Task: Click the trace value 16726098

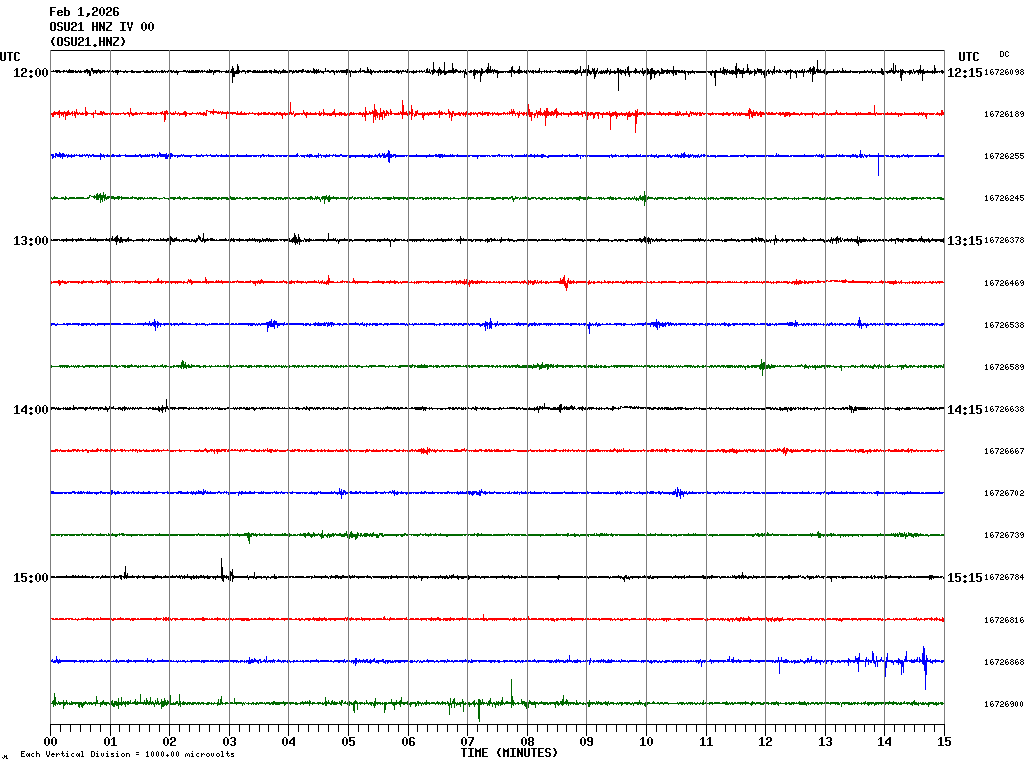Action: [x=1004, y=73]
